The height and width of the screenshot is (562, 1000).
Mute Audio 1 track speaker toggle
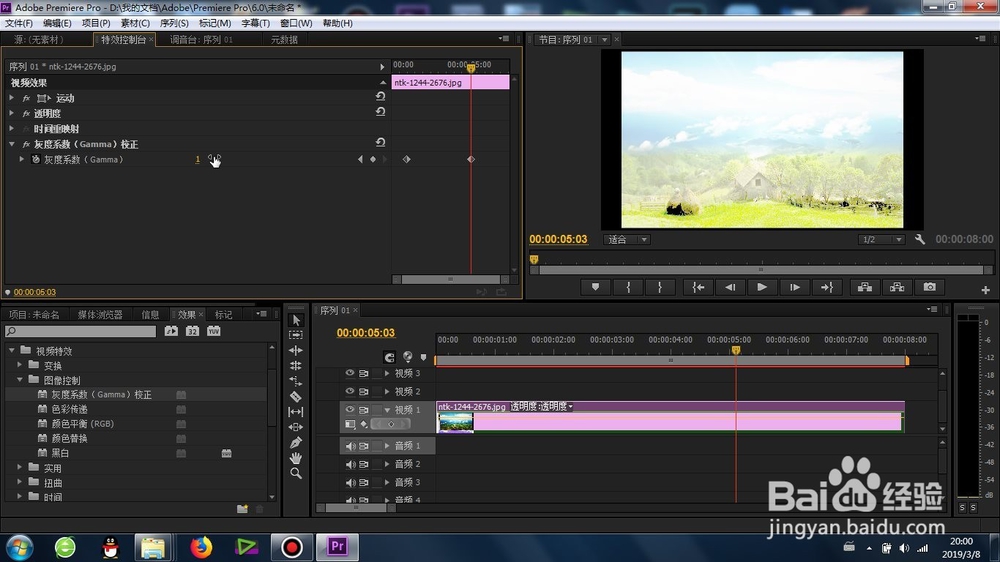coord(350,446)
